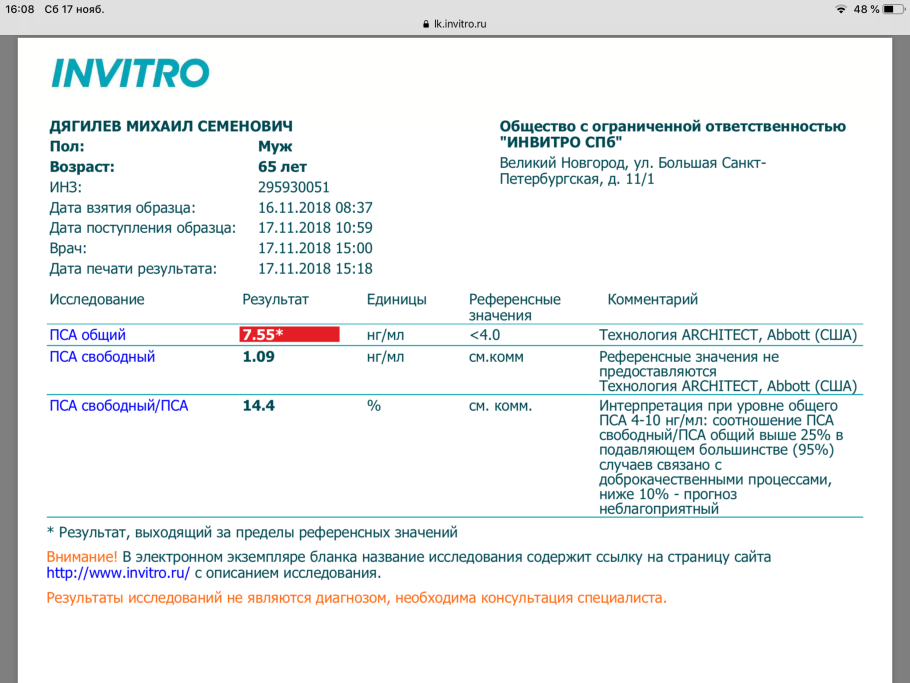
Task: Click the orange Внимание! warning text
Action: tap(82, 556)
